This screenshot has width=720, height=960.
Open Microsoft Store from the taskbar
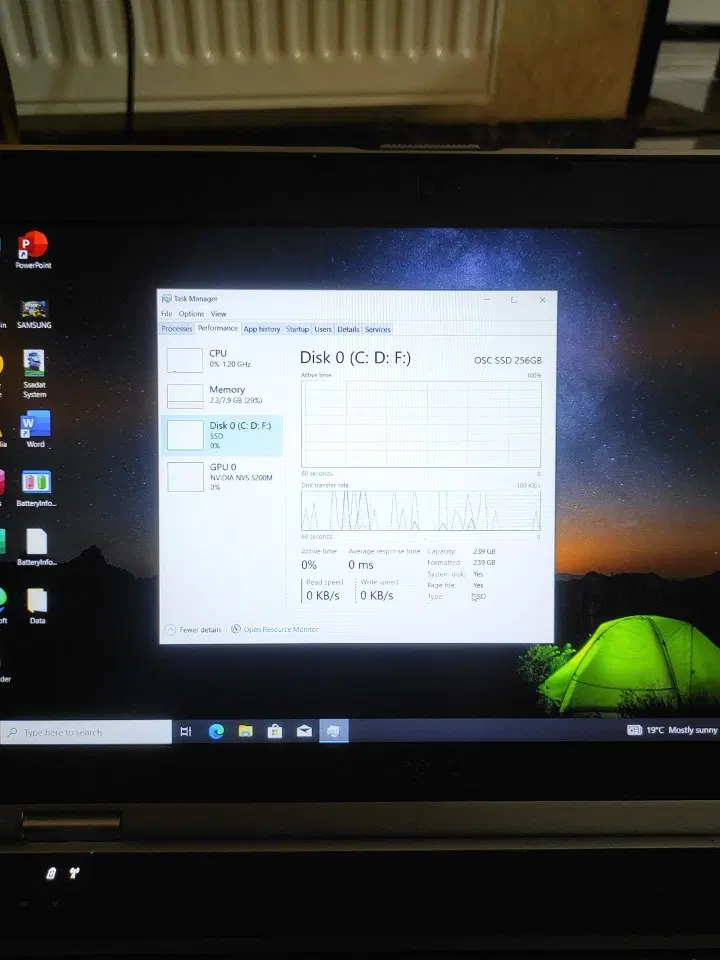point(275,731)
